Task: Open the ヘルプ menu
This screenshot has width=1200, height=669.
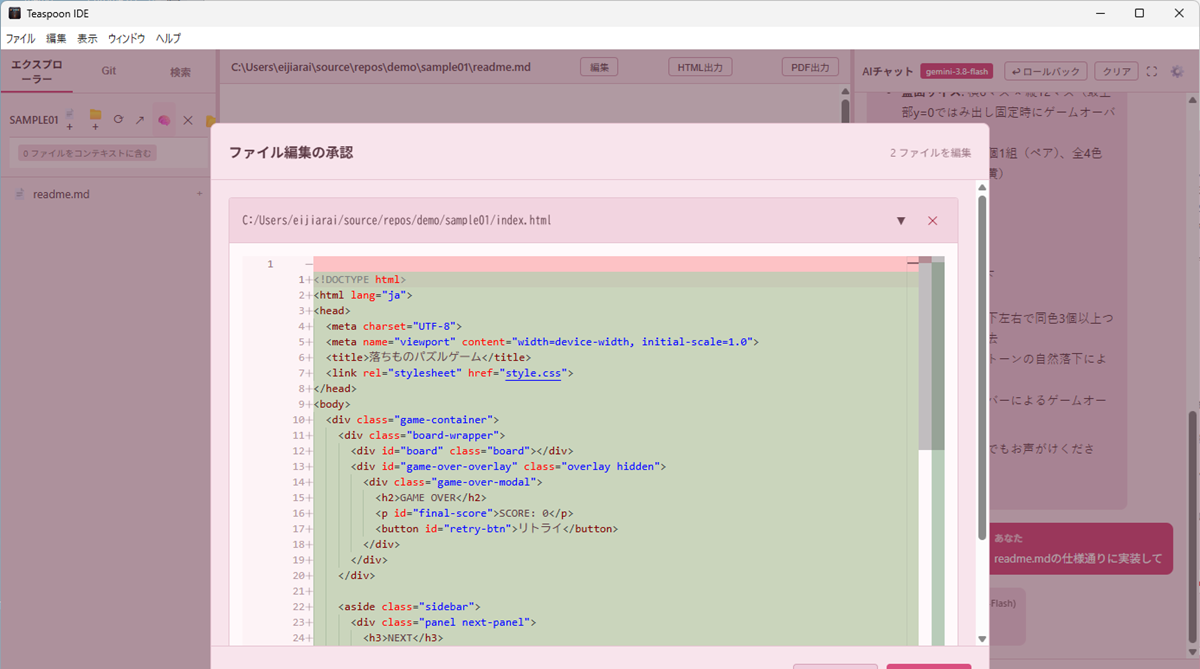Action: 168,38
